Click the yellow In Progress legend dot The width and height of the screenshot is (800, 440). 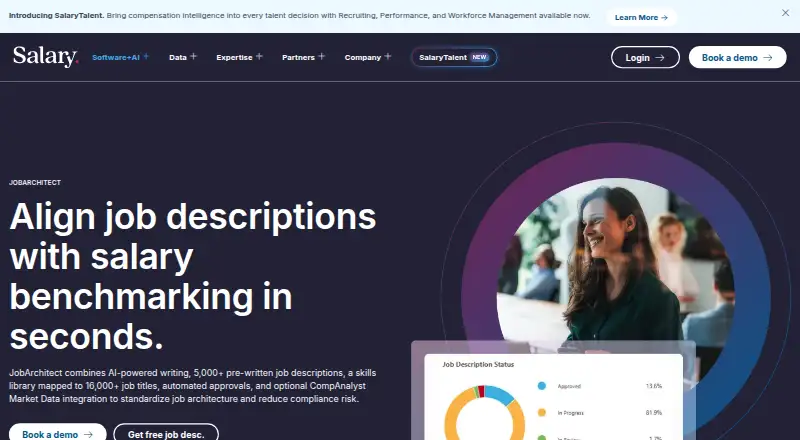tap(542, 412)
